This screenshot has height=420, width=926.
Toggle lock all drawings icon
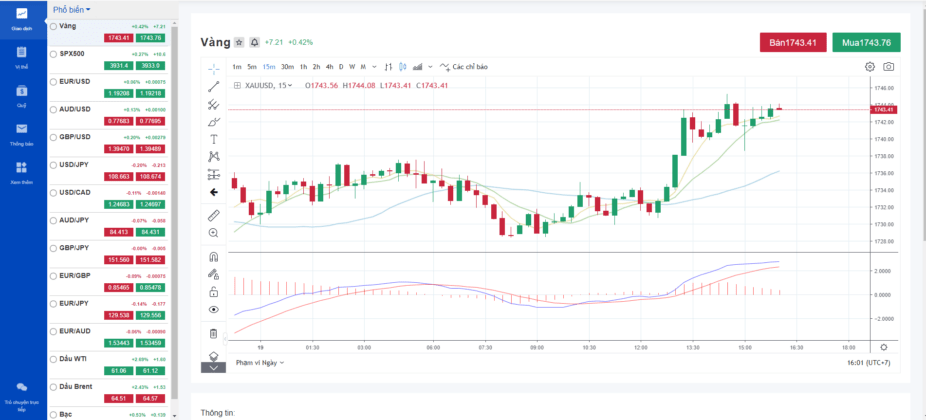click(214, 292)
